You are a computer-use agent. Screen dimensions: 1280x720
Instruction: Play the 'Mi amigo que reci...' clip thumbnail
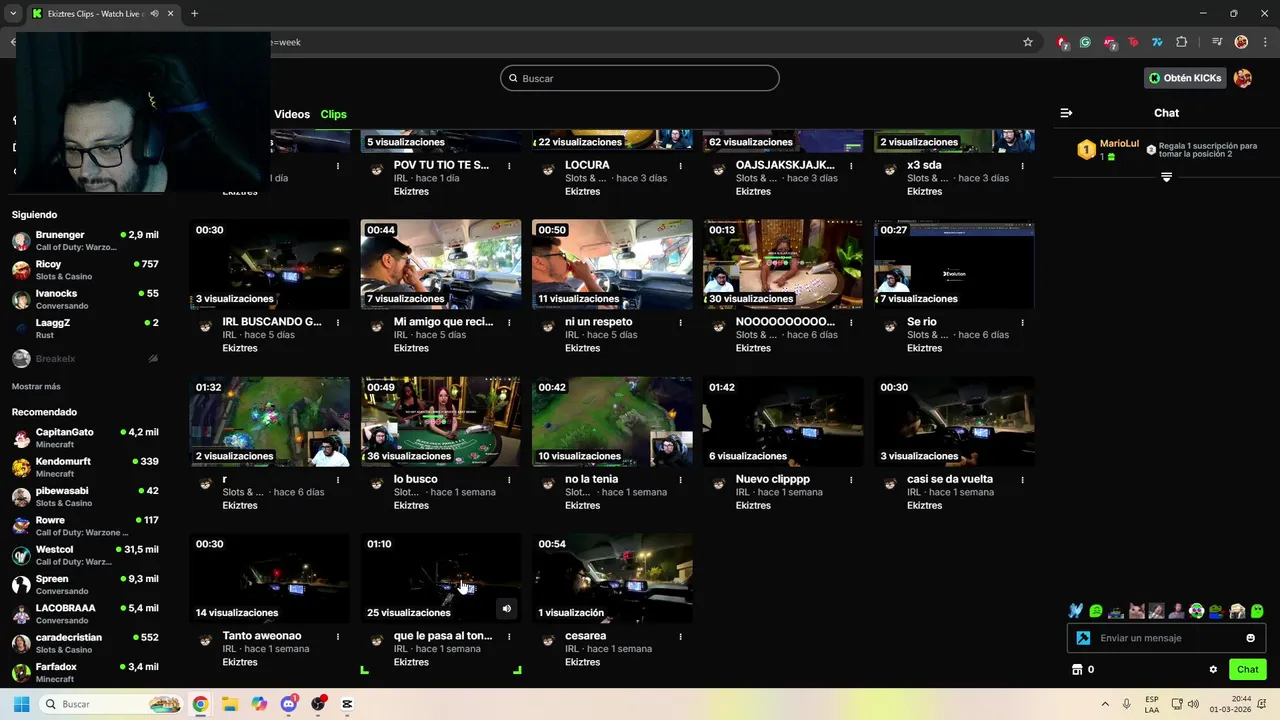point(441,265)
